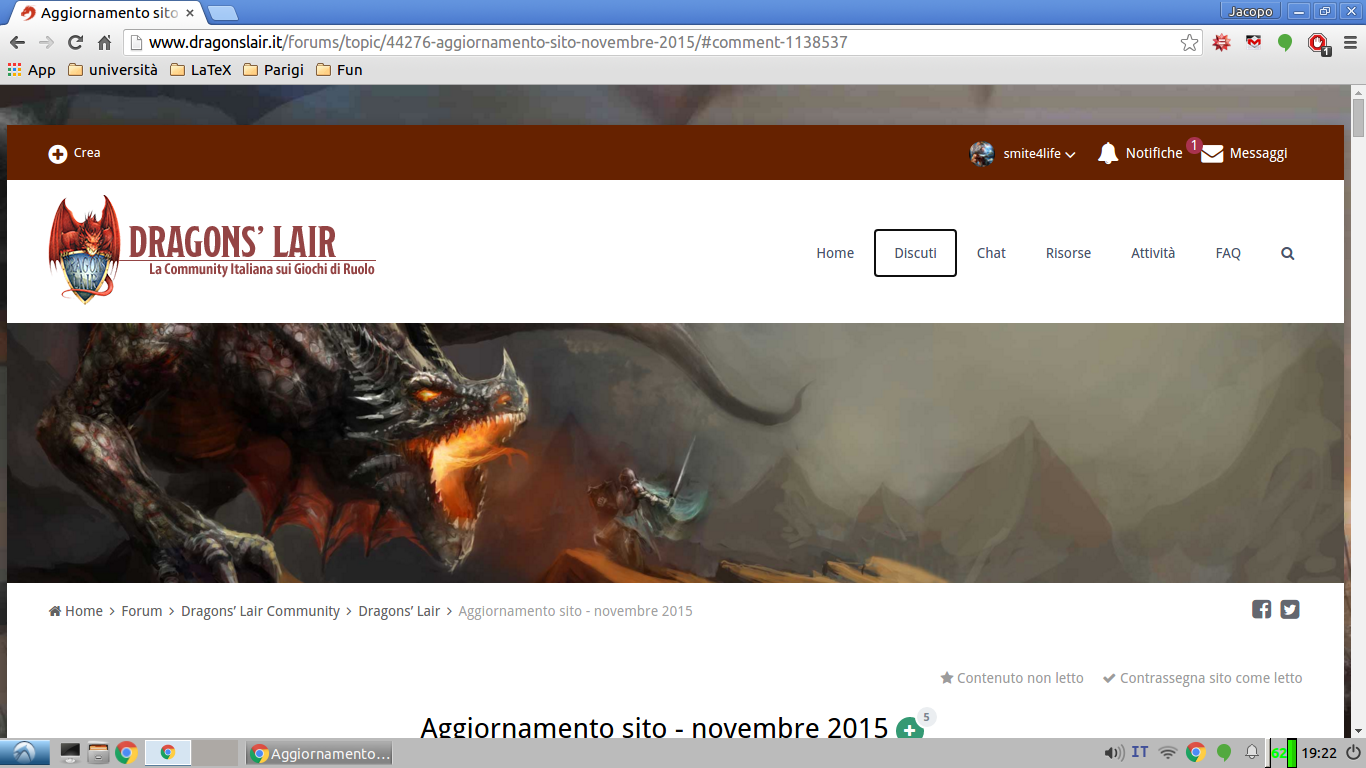Open the Home navigation item
The height and width of the screenshot is (768, 1366).
tap(835, 253)
